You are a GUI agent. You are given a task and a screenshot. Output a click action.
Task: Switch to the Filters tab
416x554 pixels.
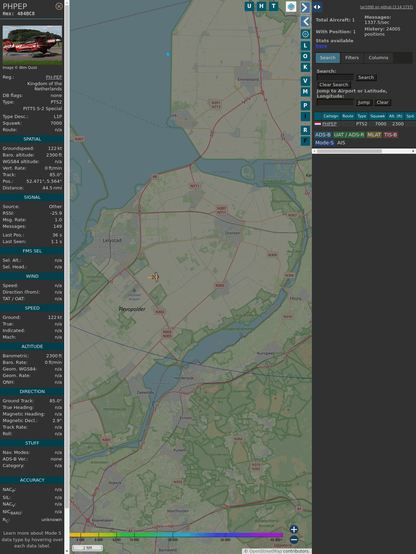[x=352, y=58]
